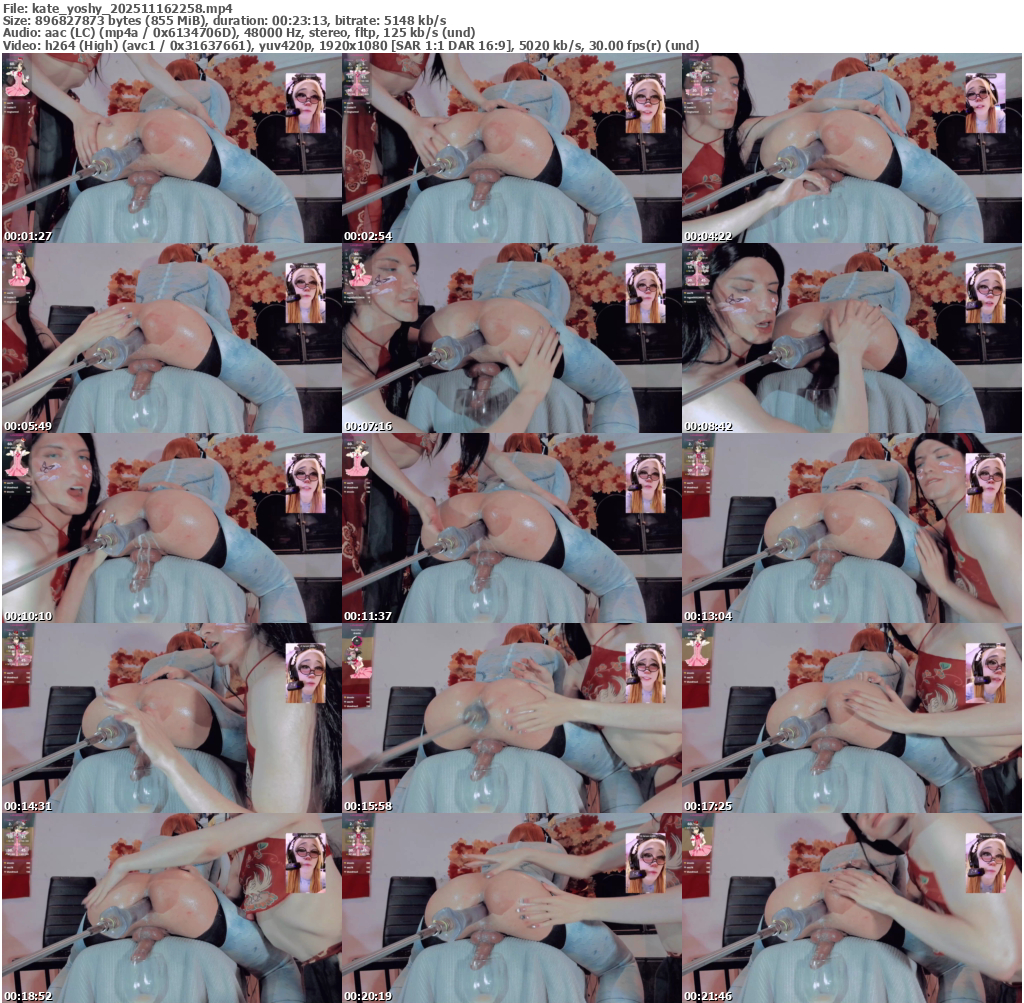Click the frame marked 00:10:10
The height and width of the screenshot is (1003, 1024).
[x=171, y=529]
